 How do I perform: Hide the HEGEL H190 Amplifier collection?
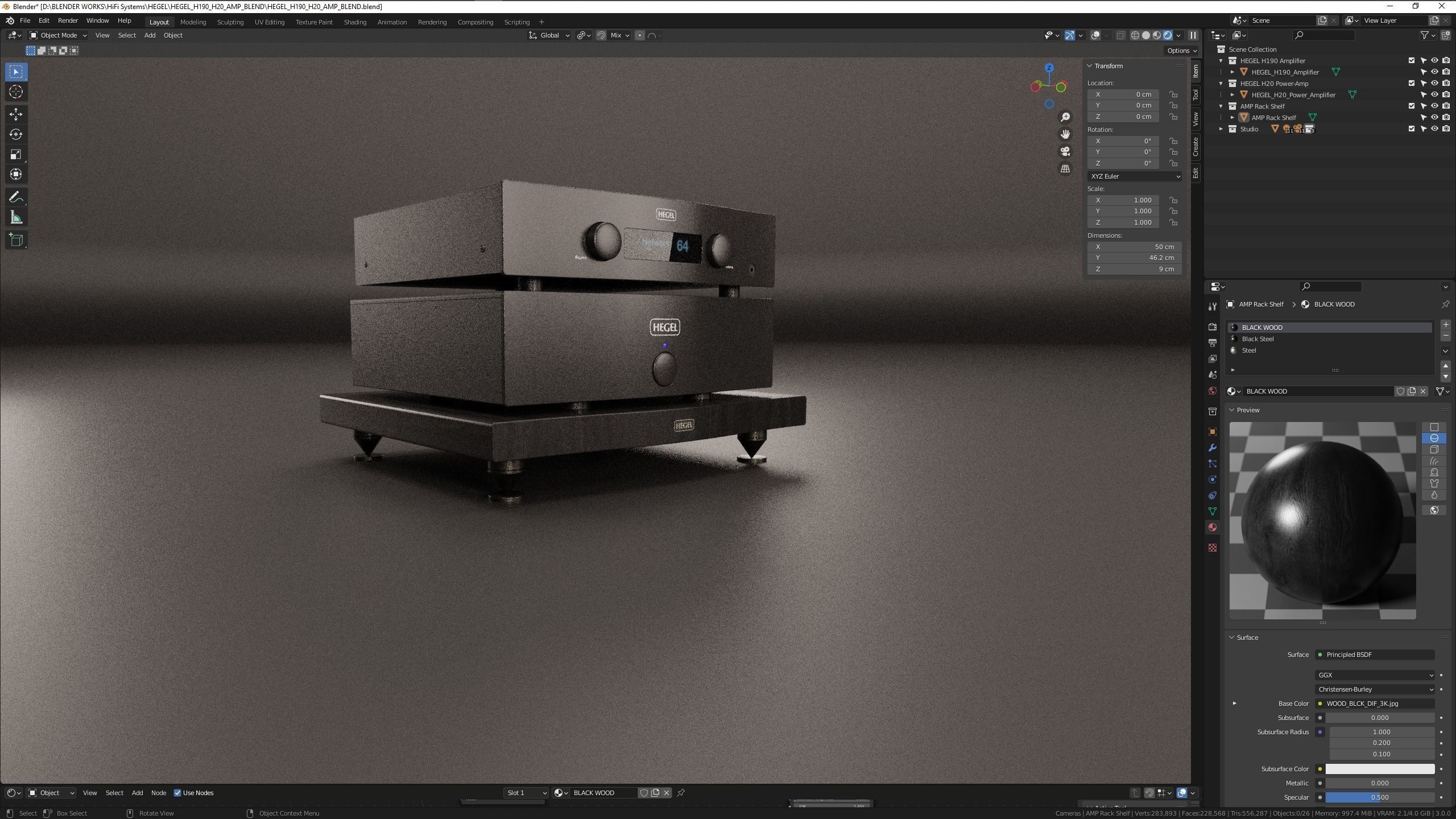tap(1434, 61)
